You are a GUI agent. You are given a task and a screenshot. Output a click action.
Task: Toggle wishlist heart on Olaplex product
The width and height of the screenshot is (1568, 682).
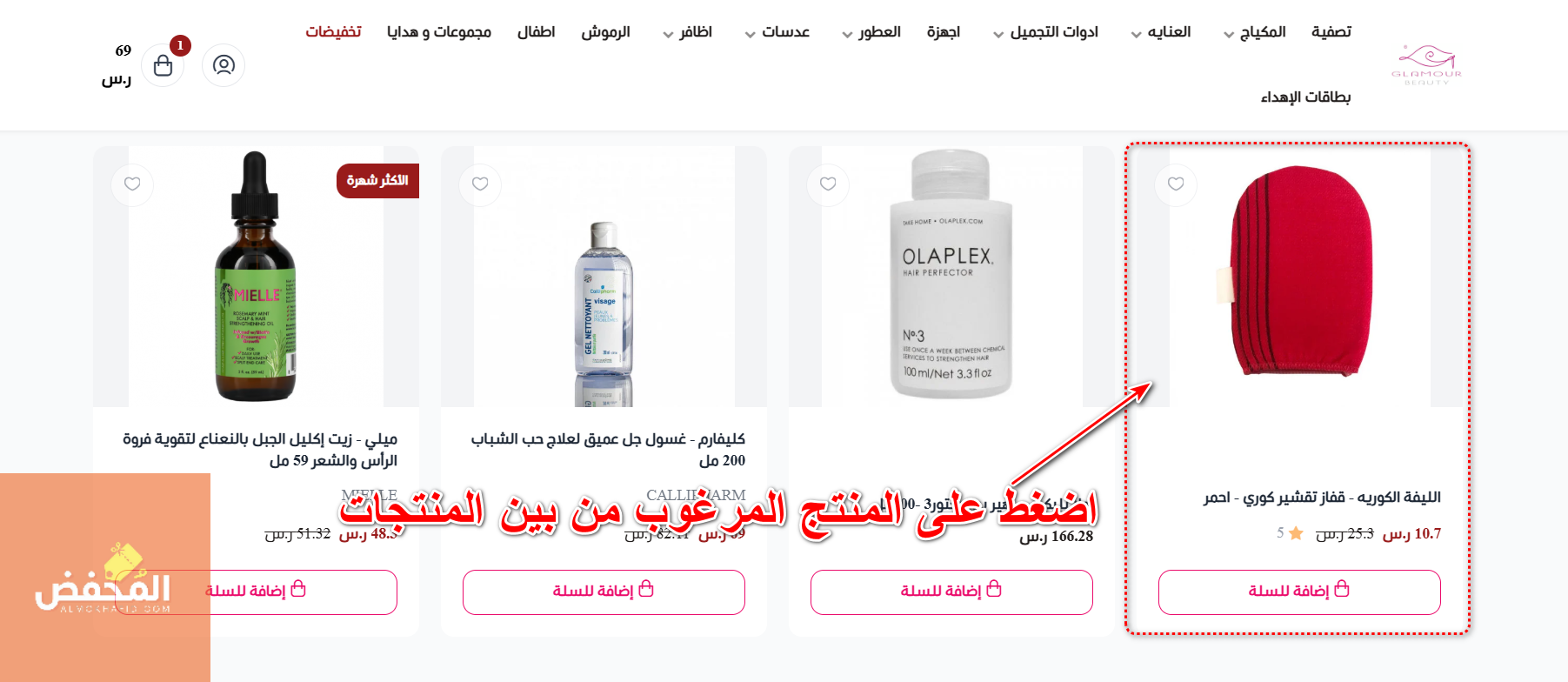pos(828,184)
